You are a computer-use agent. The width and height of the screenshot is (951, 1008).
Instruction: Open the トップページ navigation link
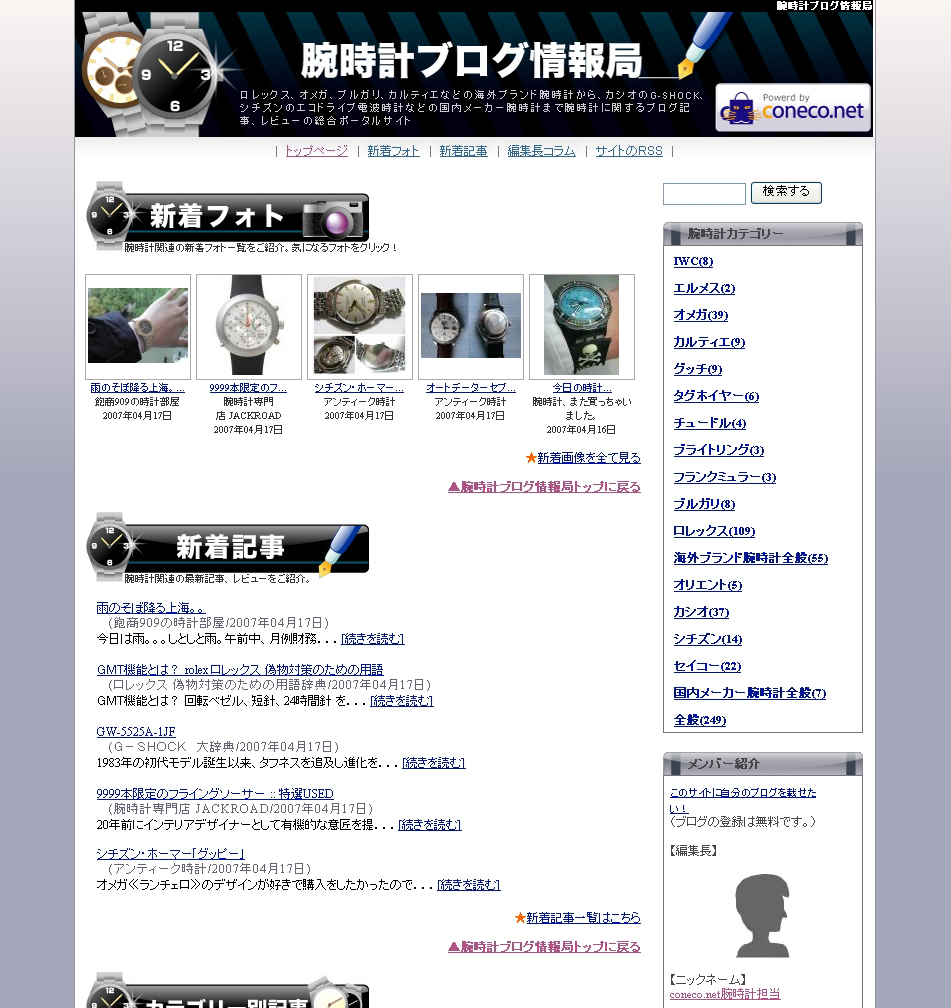316,151
